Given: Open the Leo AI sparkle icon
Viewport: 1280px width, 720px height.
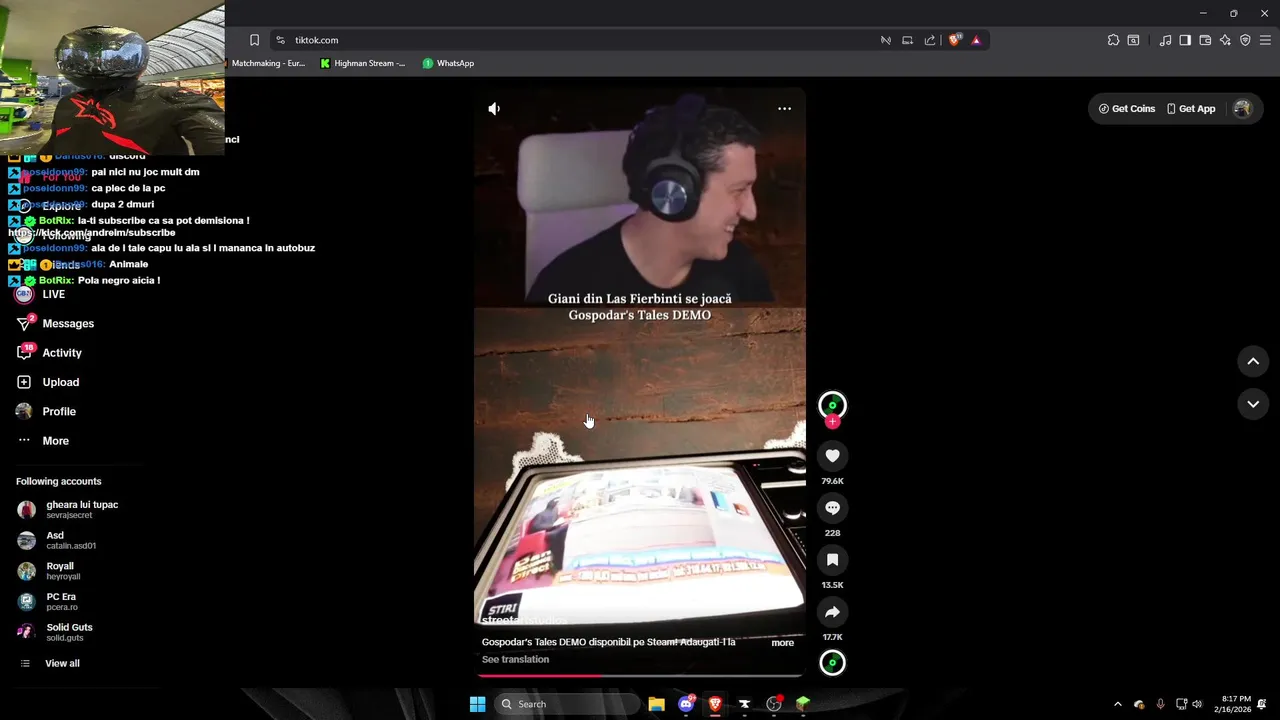Looking at the screenshot, I should click(1225, 40).
